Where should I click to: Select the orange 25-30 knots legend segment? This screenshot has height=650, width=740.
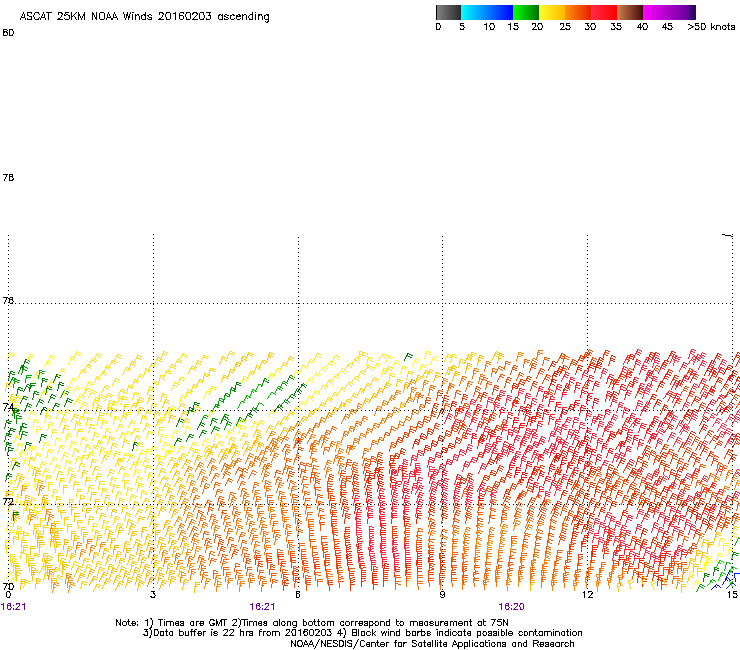[x=578, y=12]
